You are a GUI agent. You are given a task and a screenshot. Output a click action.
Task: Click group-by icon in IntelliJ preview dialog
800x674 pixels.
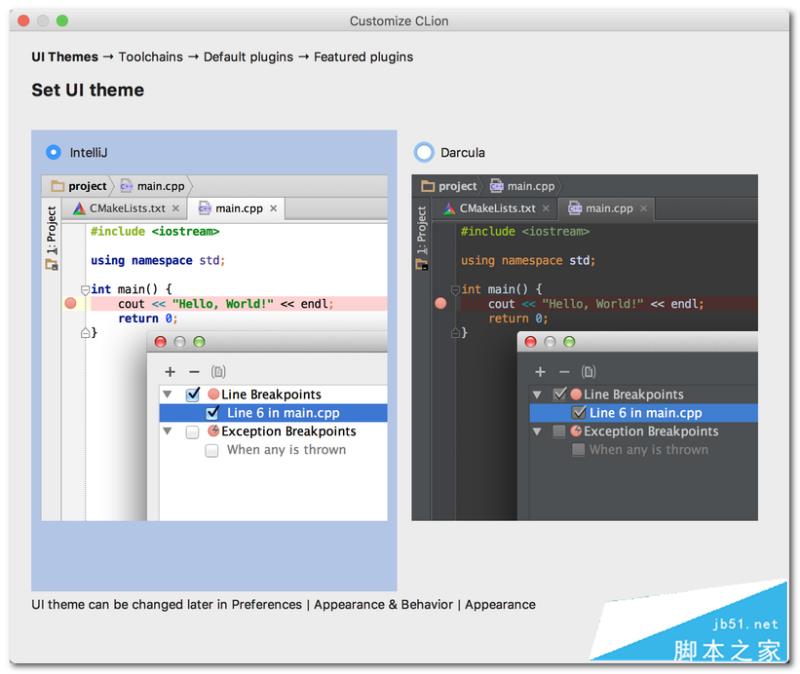[x=218, y=372]
